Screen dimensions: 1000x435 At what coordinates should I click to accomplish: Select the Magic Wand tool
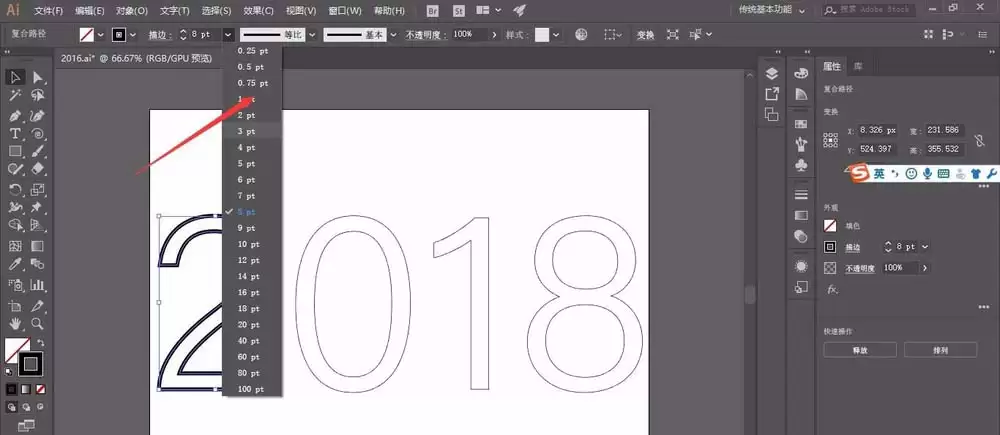pyautogui.click(x=15, y=96)
